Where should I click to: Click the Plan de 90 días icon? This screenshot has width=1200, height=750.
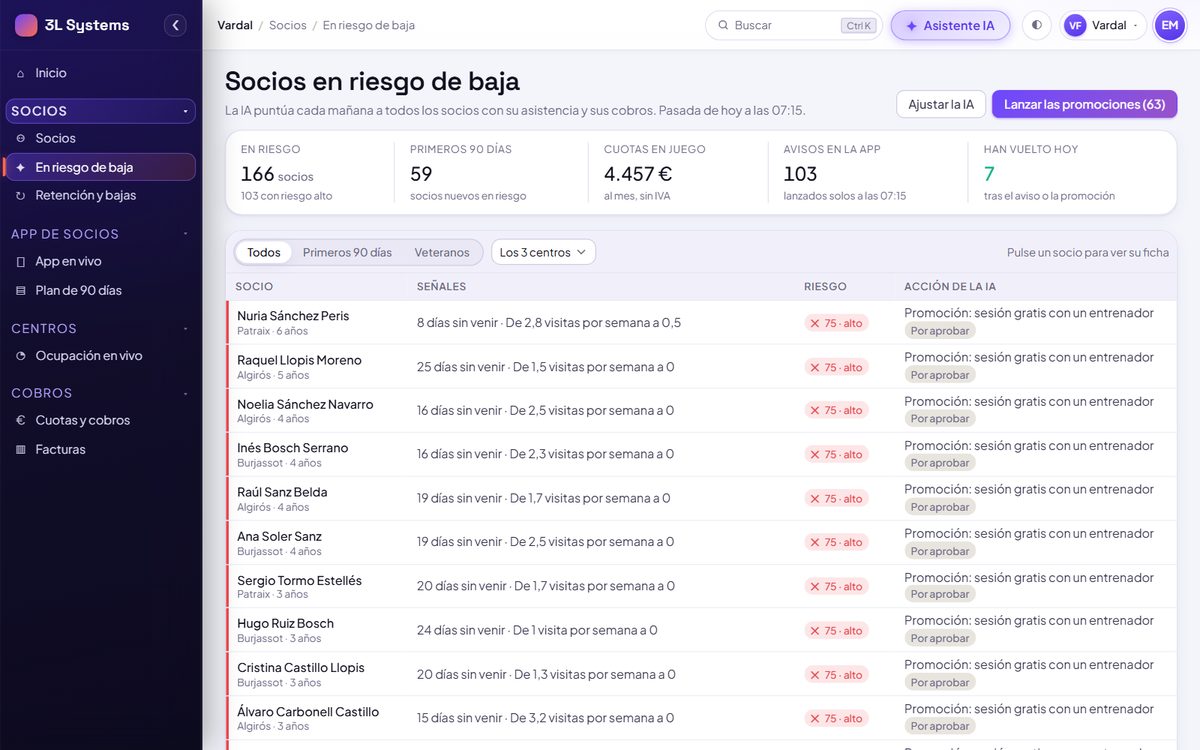pyautogui.click(x=21, y=291)
